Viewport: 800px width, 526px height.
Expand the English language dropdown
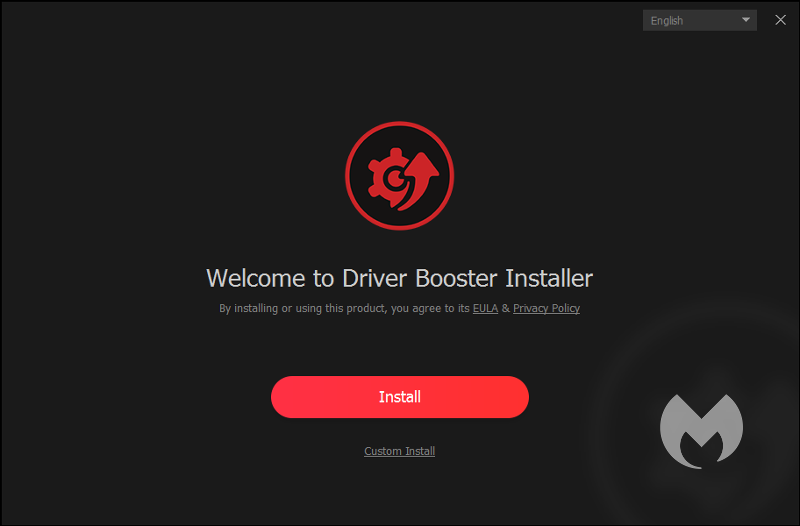(700, 20)
